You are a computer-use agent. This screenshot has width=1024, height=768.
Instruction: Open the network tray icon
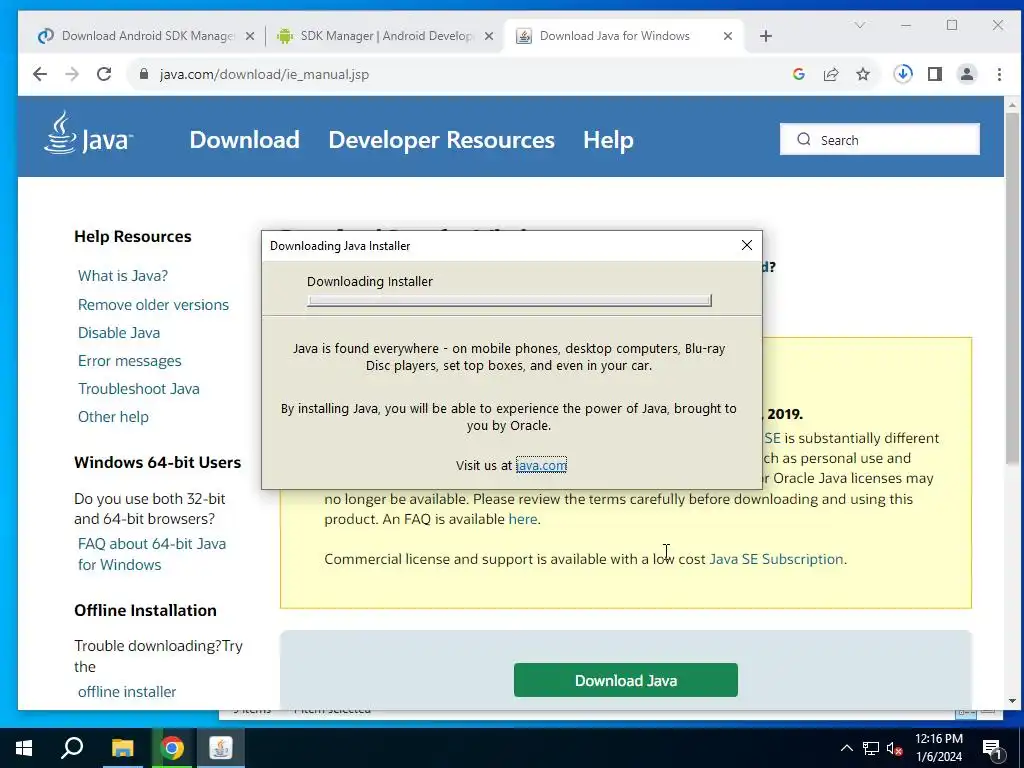(x=871, y=748)
